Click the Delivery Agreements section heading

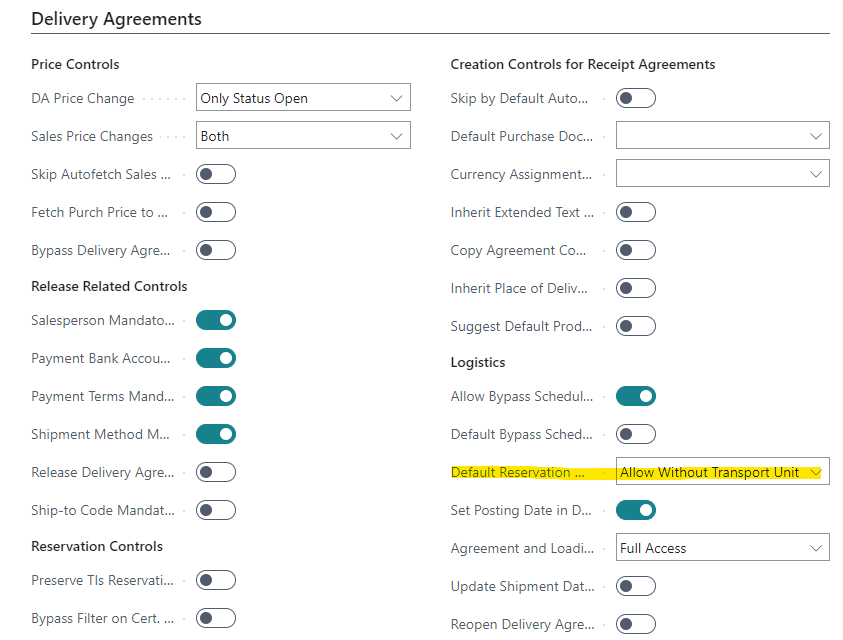116,19
